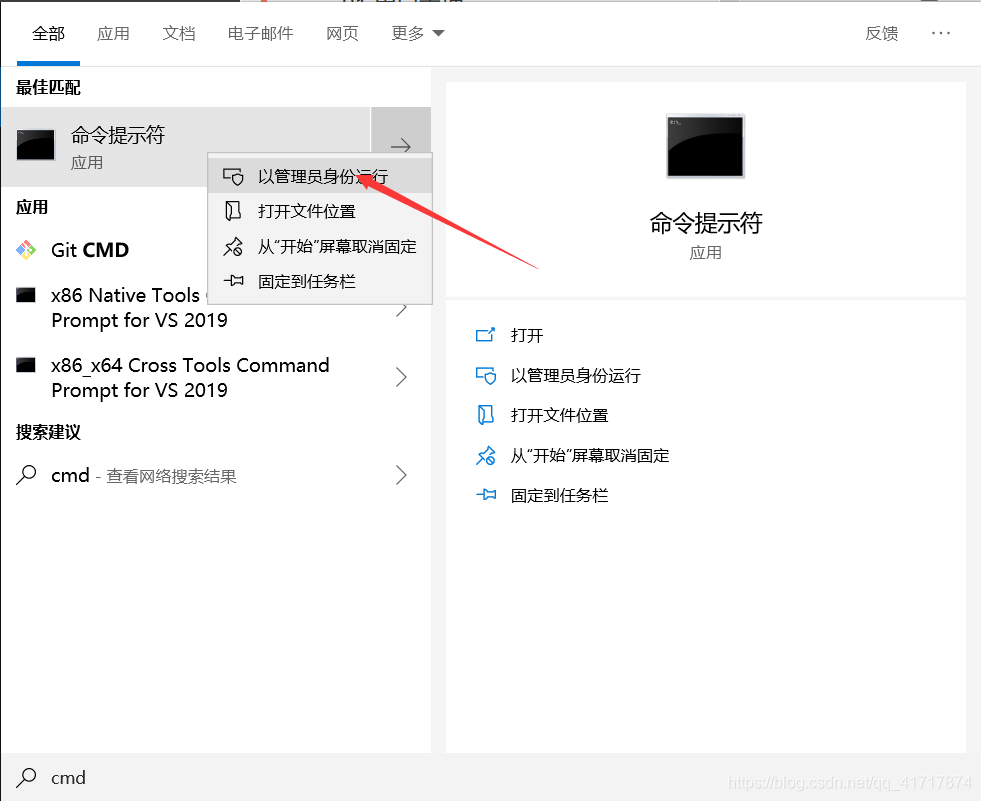Click 从"开始"屏幕取消固定 in the right pane
Image resolution: width=981 pixels, height=801 pixels.
(x=590, y=456)
